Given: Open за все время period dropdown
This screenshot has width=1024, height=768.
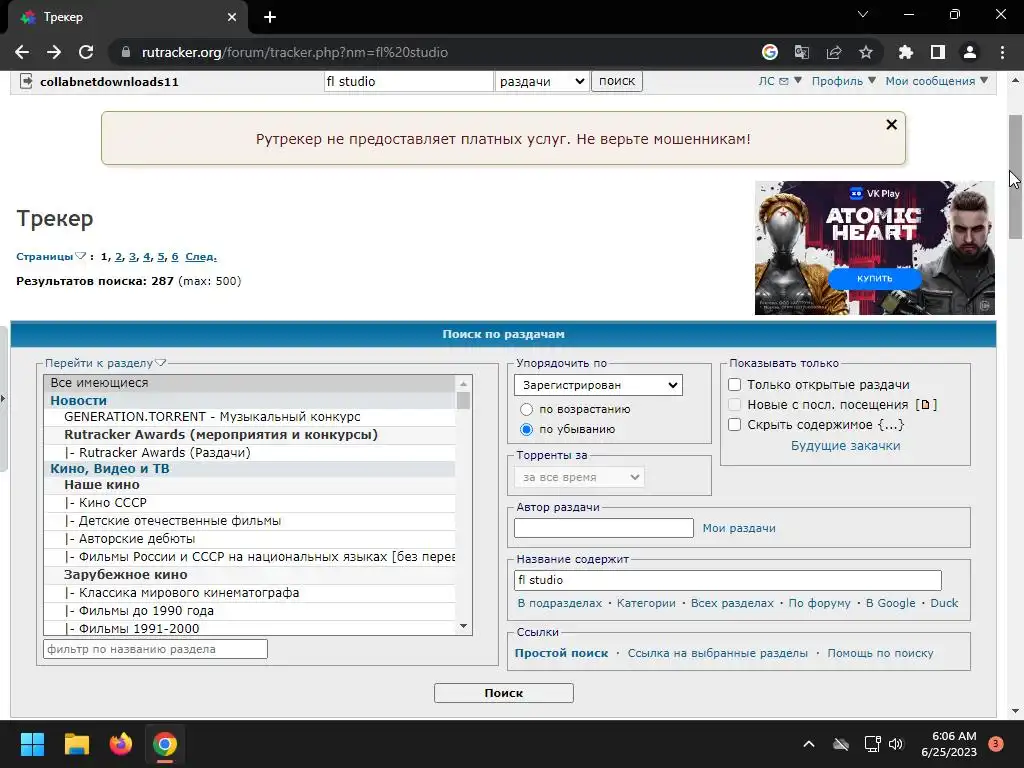Looking at the screenshot, I should coord(579,477).
